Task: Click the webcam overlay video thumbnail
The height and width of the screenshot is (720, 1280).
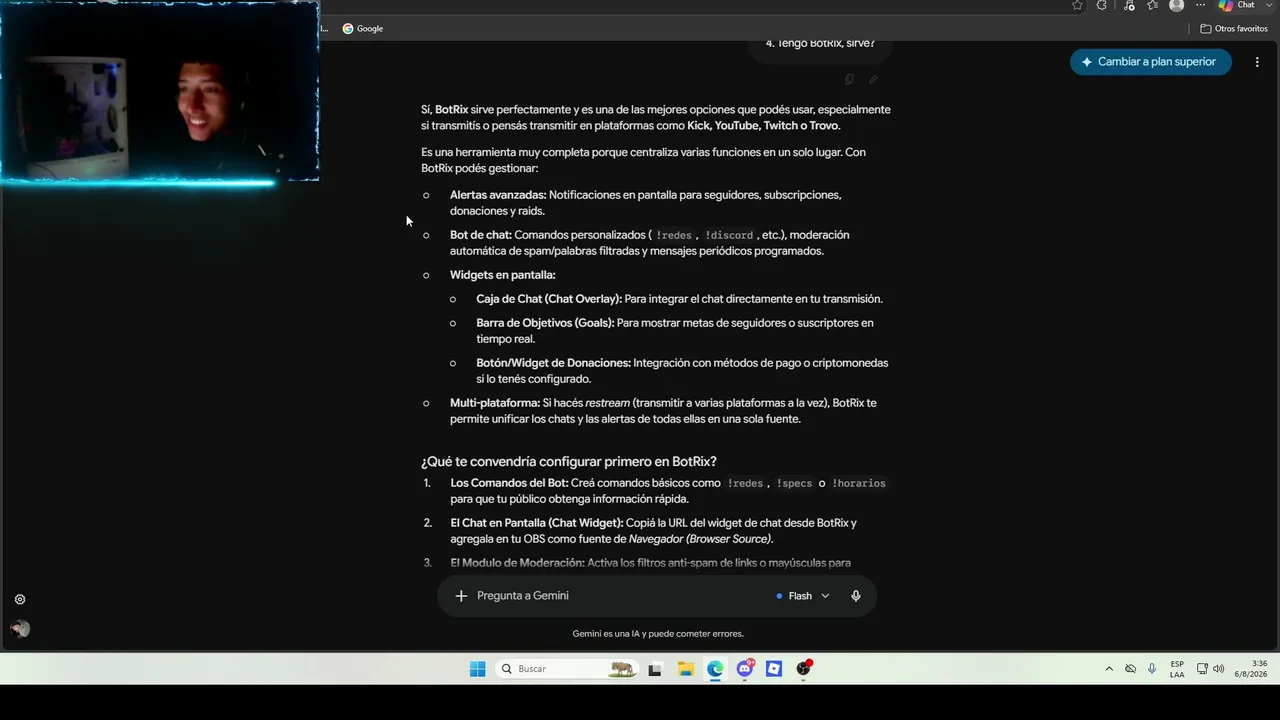Action: [160, 92]
